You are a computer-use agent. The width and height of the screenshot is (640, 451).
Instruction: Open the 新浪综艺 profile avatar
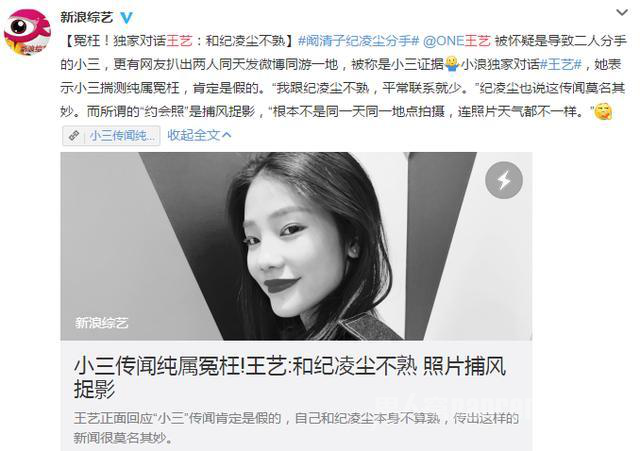[27, 32]
